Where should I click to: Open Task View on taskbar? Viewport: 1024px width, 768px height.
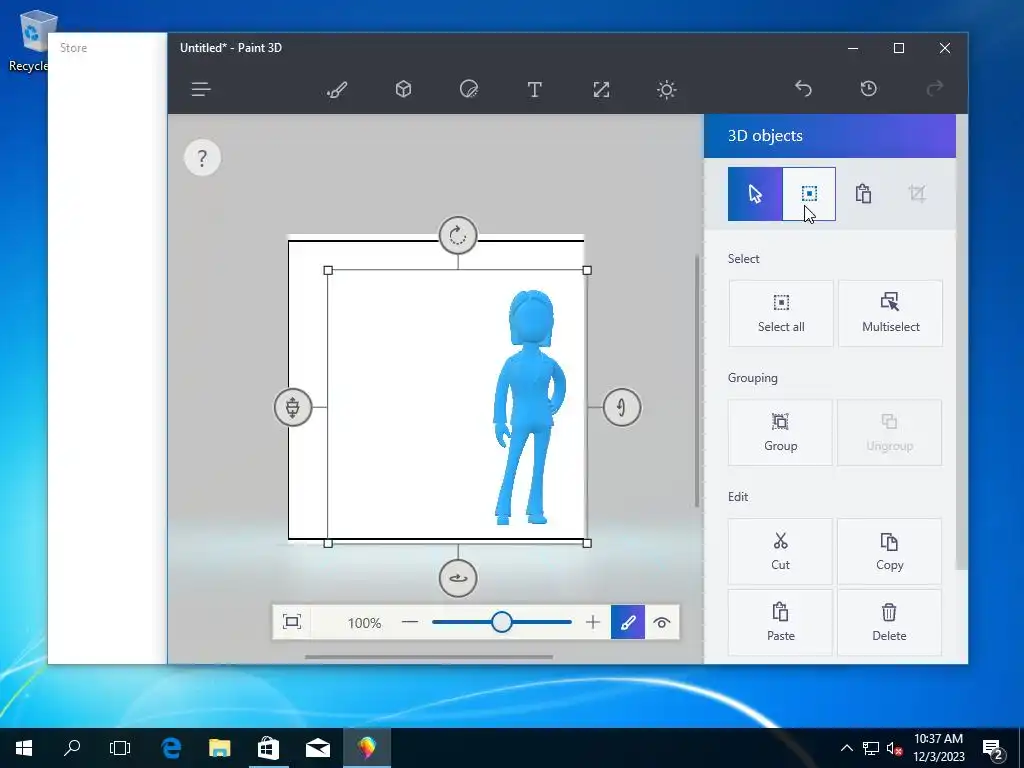pos(120,748)
